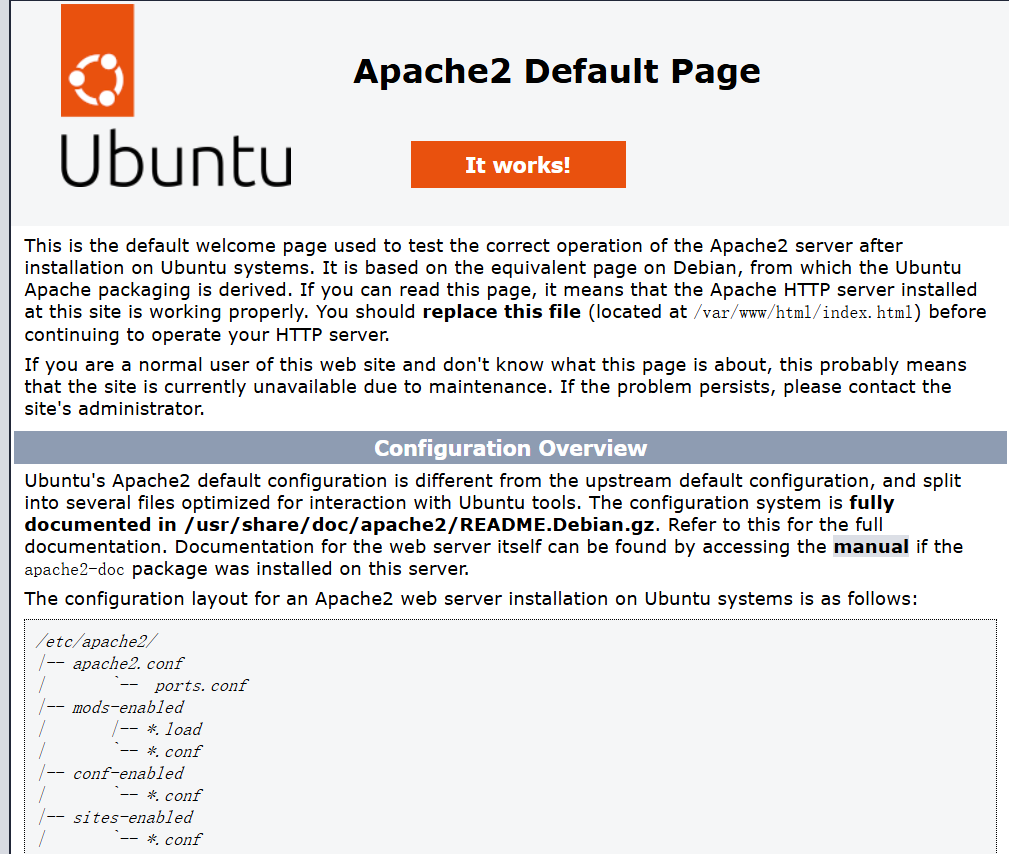
Task: Click apache2.conf in the config tree
Action: [x=127, y=664]
